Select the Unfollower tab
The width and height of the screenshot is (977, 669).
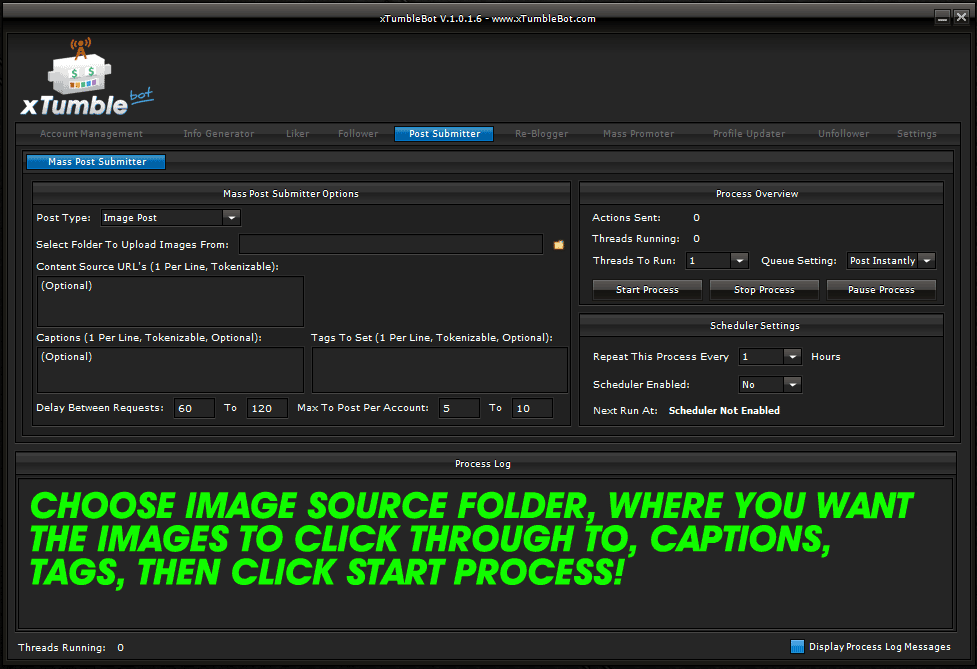click(x=843, y=134)
